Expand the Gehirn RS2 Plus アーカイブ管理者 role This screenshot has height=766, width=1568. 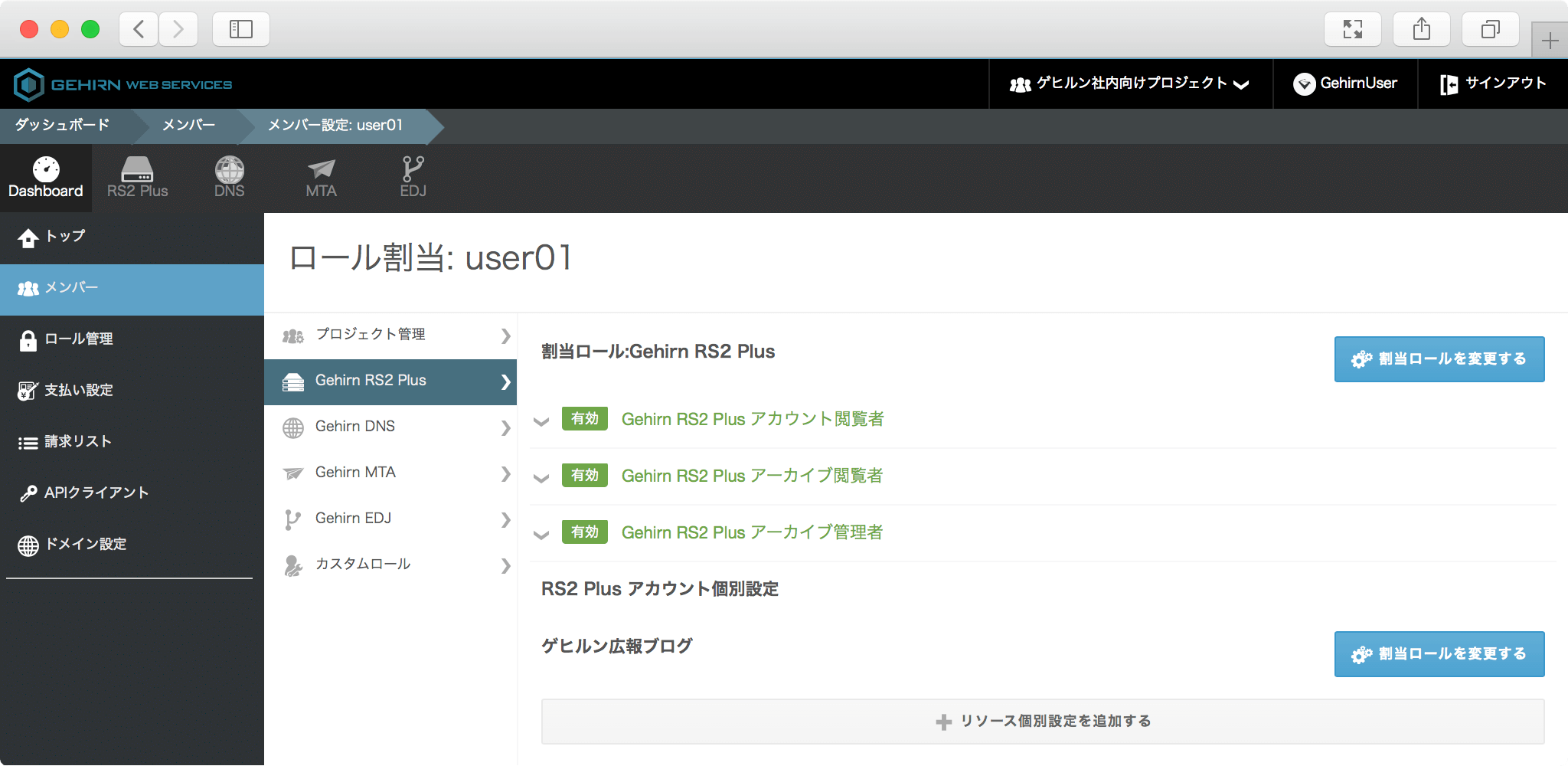point(541,534)
